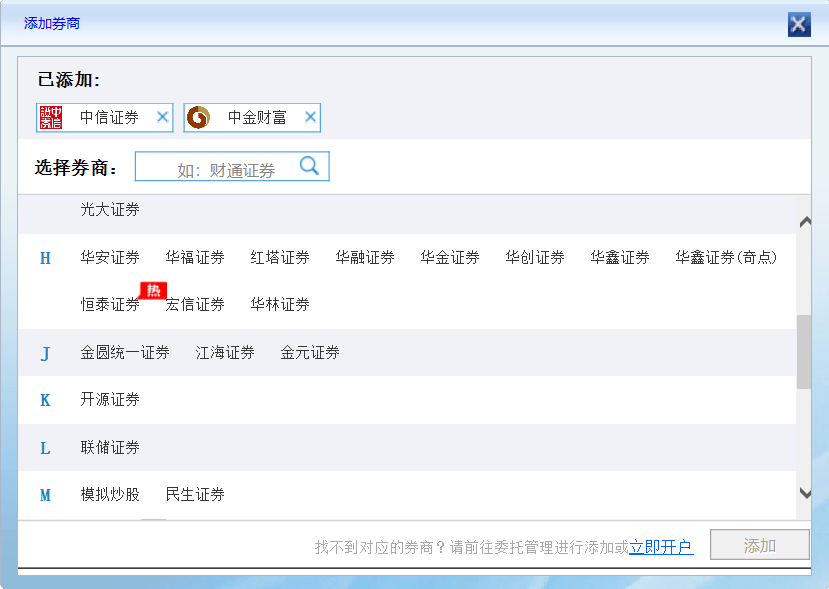The image size is (829, 589).
Task: Click the scroll up arrow
Action: [x=805, y=222]
